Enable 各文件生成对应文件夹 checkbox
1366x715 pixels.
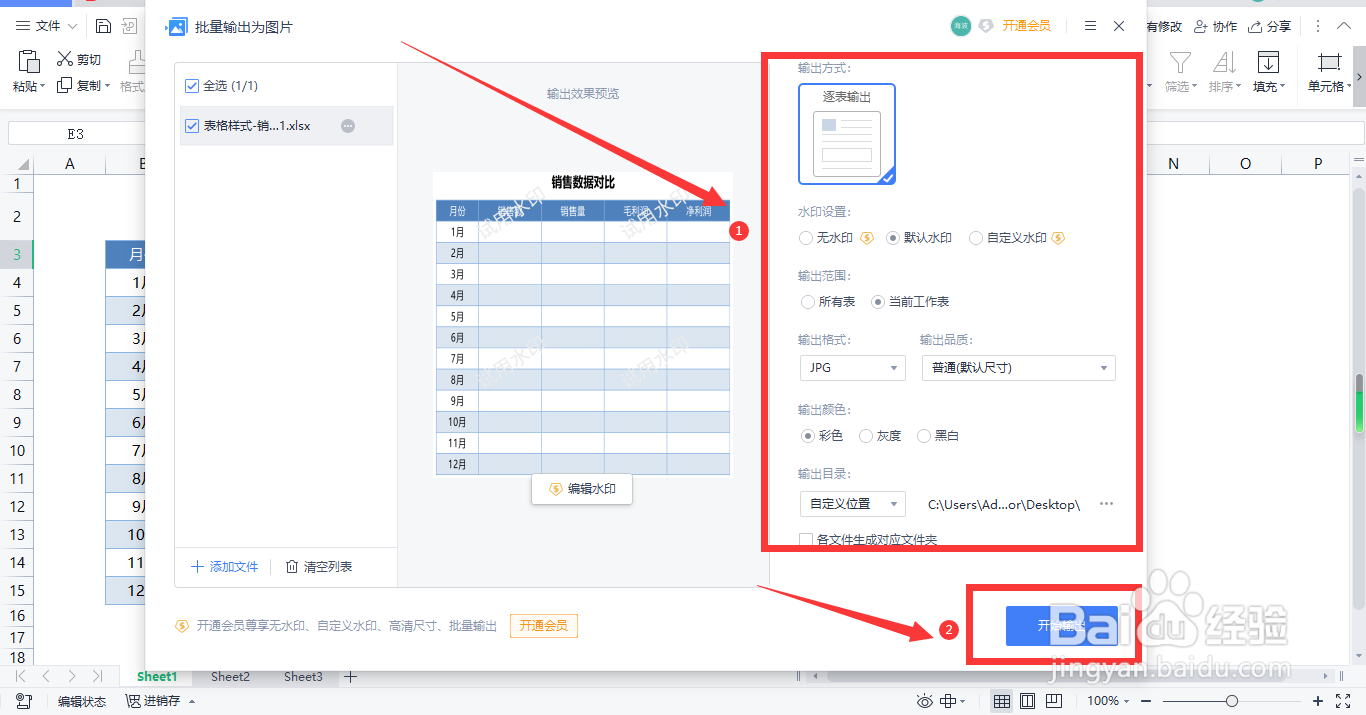(805, 539)
